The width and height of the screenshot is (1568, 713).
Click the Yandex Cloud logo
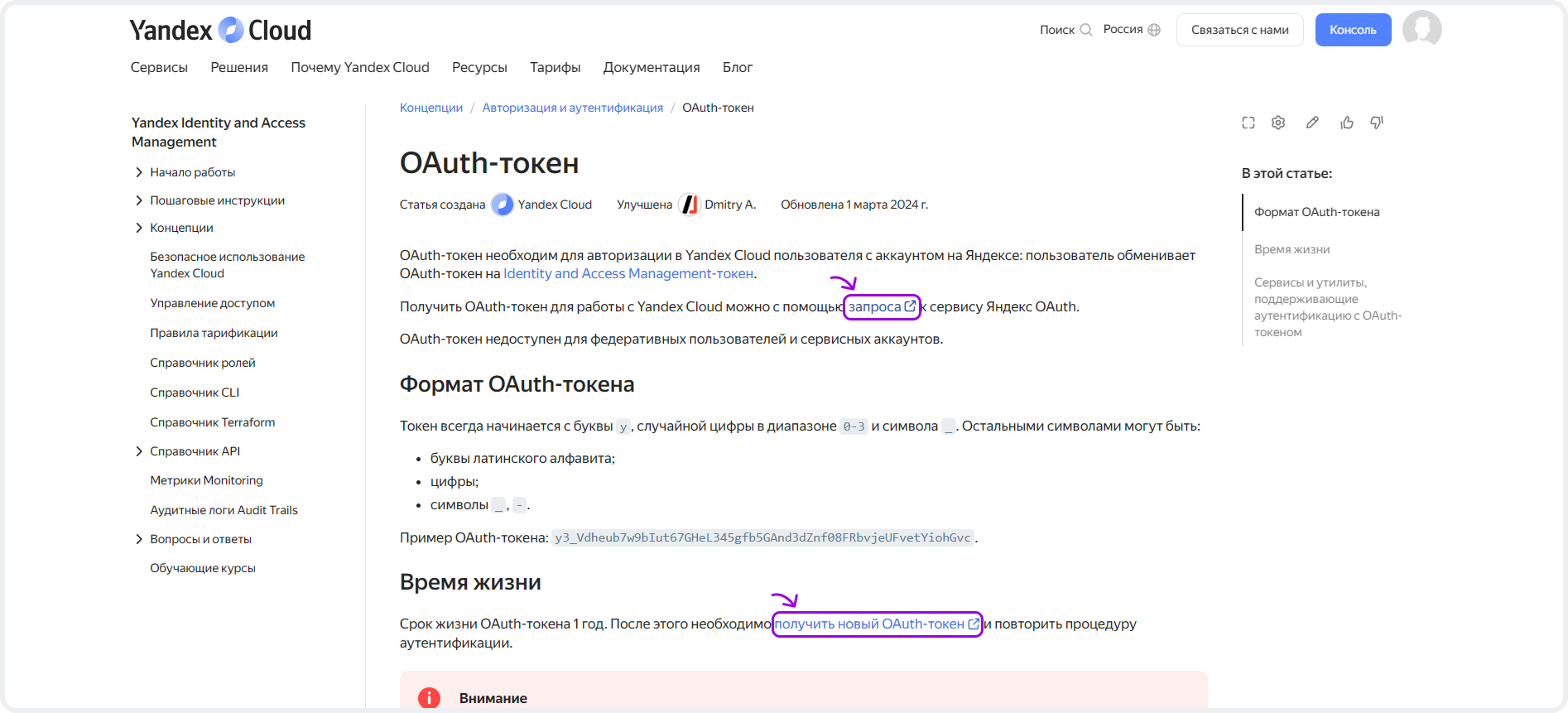220,30
